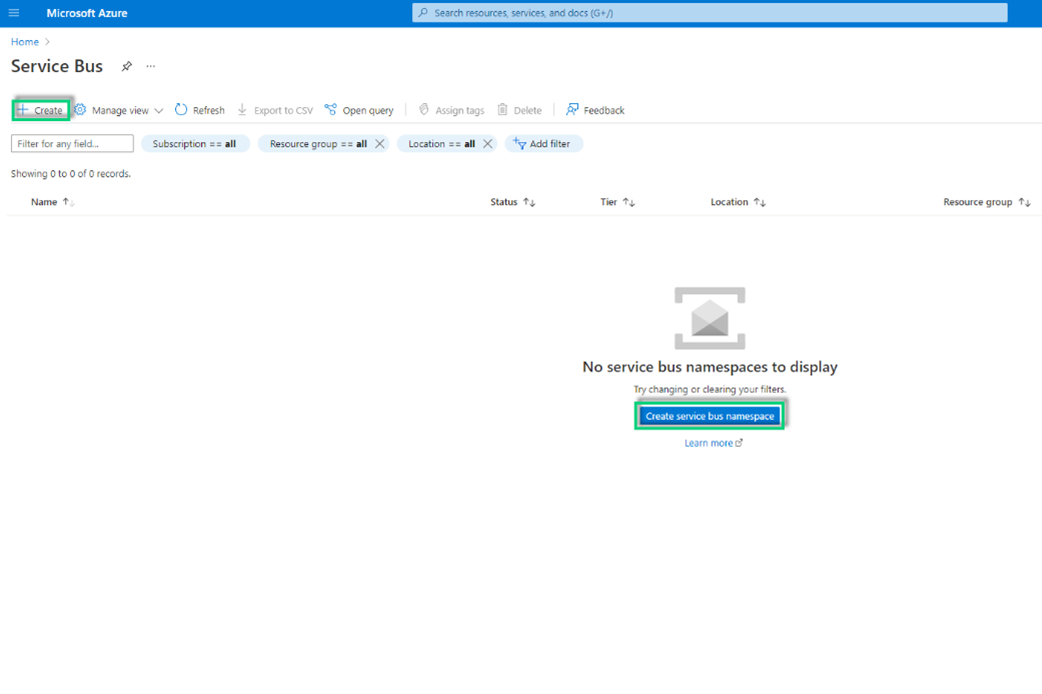Go to the Home breadcrumb
This screenshot has width=1042, height=694.
(25, 42)
